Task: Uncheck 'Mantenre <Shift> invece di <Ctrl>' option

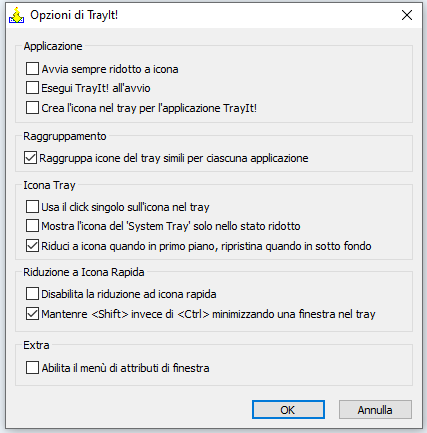Action: pyautogui.click(x=32, y=314)
